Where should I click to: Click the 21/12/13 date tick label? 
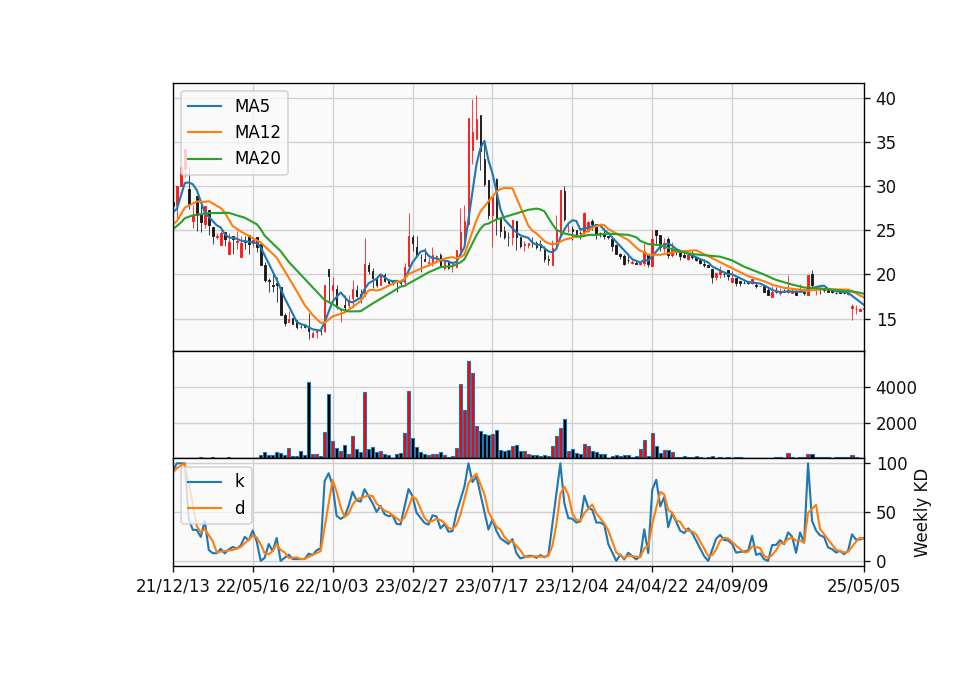point(173,586)
